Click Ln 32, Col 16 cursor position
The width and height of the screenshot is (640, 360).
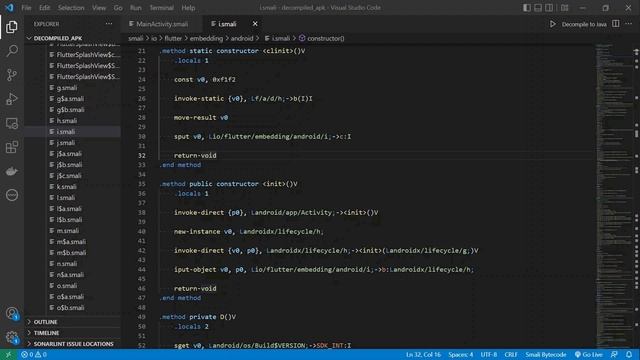tap(423, 355)
